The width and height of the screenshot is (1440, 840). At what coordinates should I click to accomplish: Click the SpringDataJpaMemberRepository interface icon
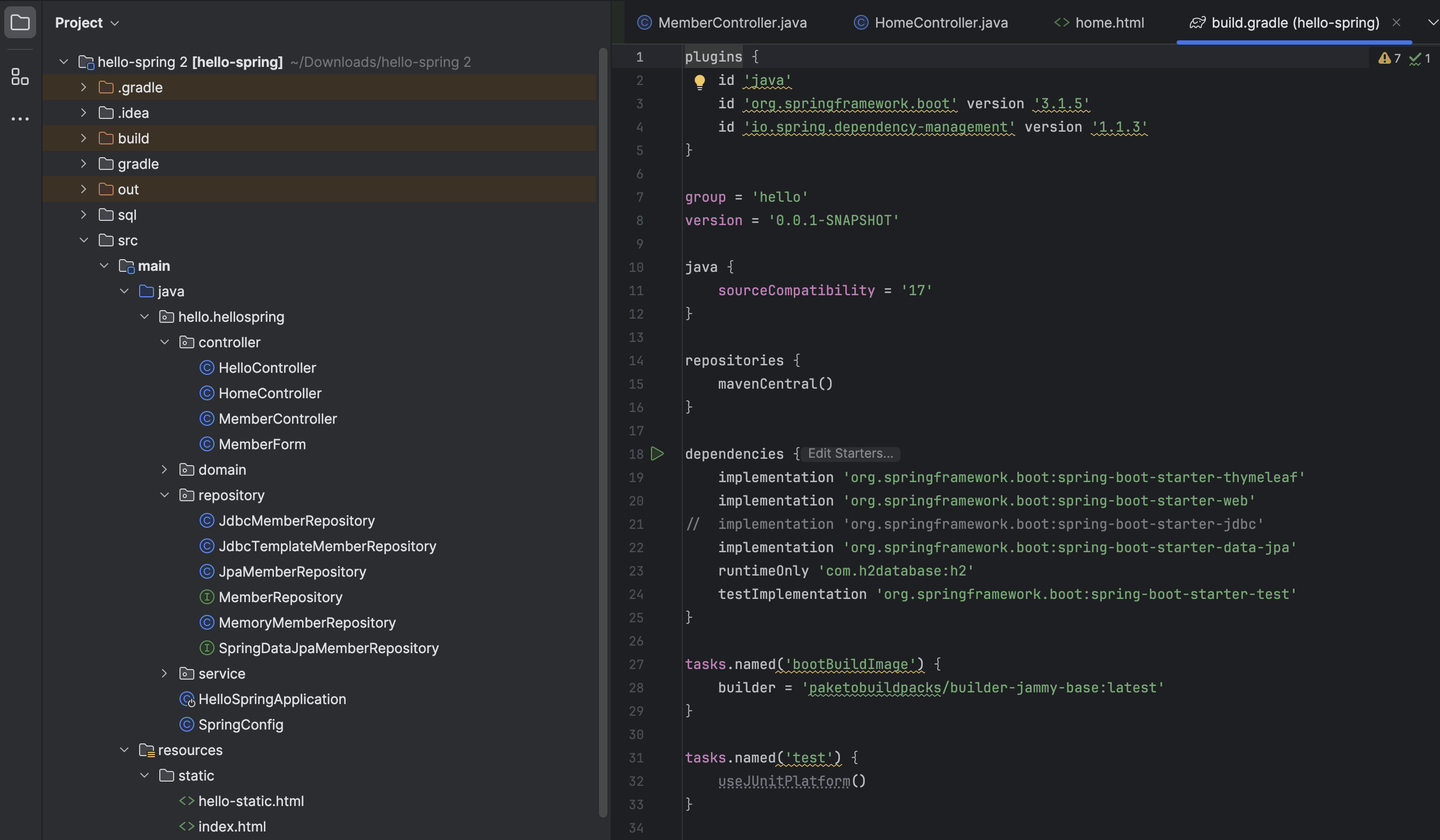coord(207,648)
